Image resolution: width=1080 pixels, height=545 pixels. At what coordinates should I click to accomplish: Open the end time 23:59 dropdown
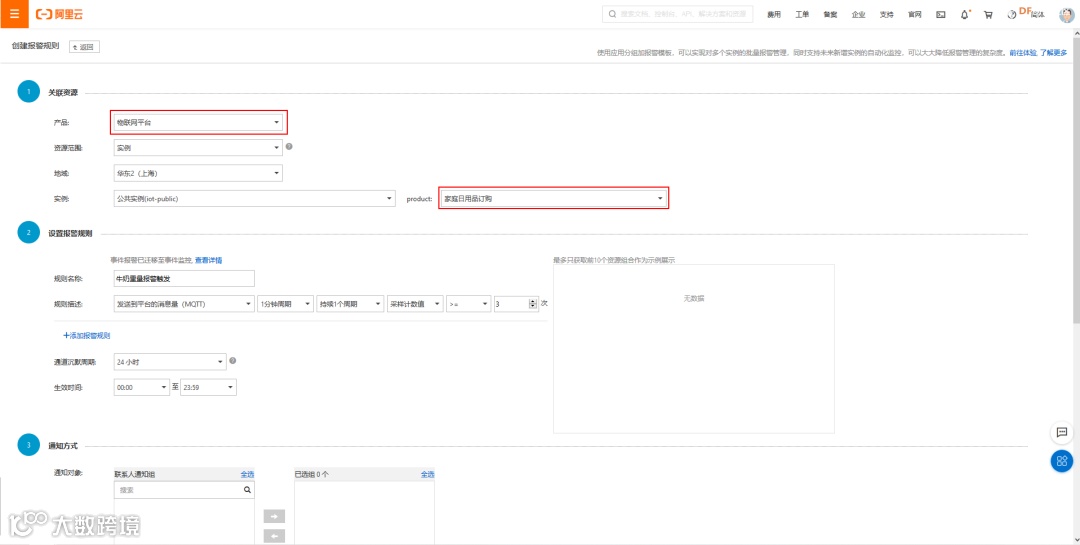(x=208, y=387)
